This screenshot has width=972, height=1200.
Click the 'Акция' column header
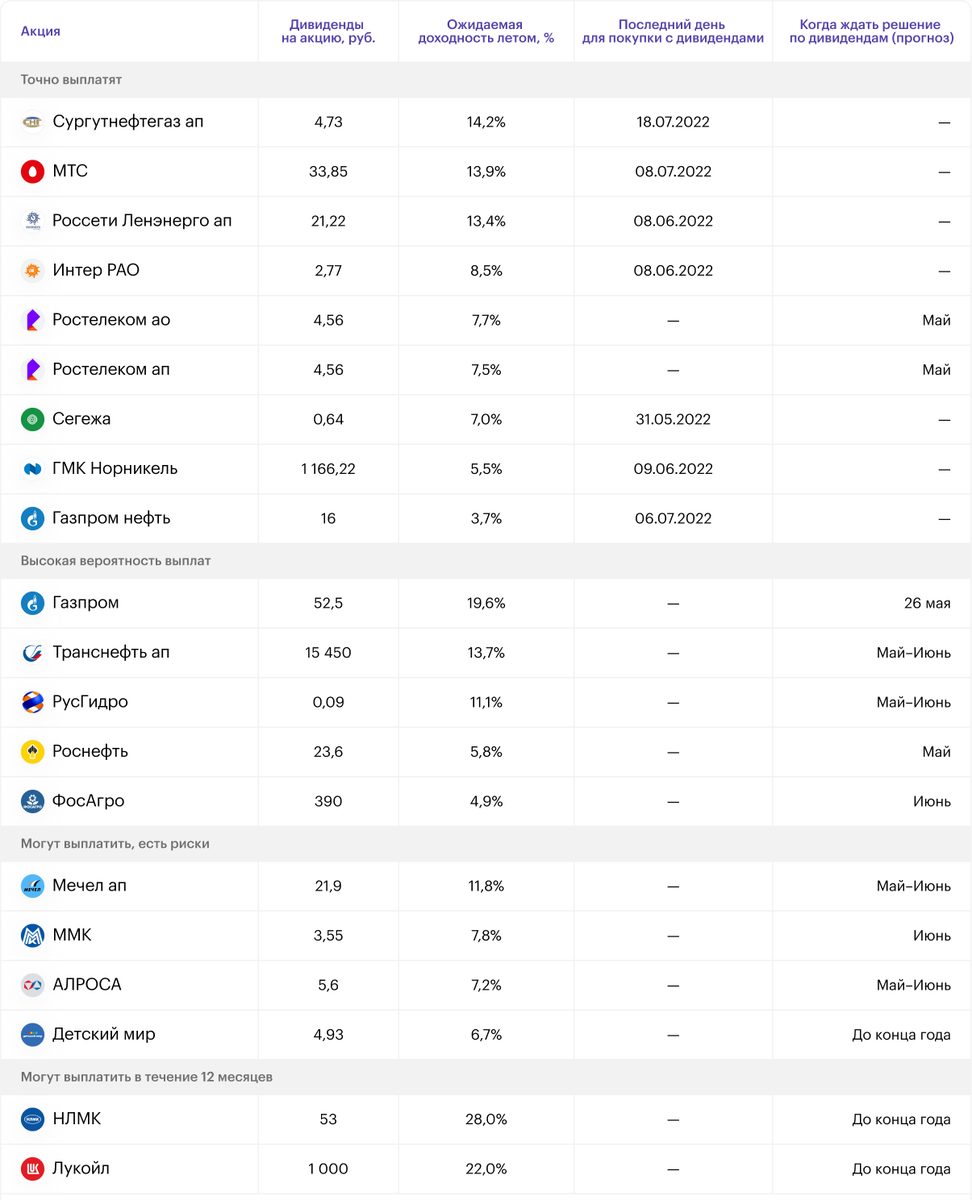point(41,31)
